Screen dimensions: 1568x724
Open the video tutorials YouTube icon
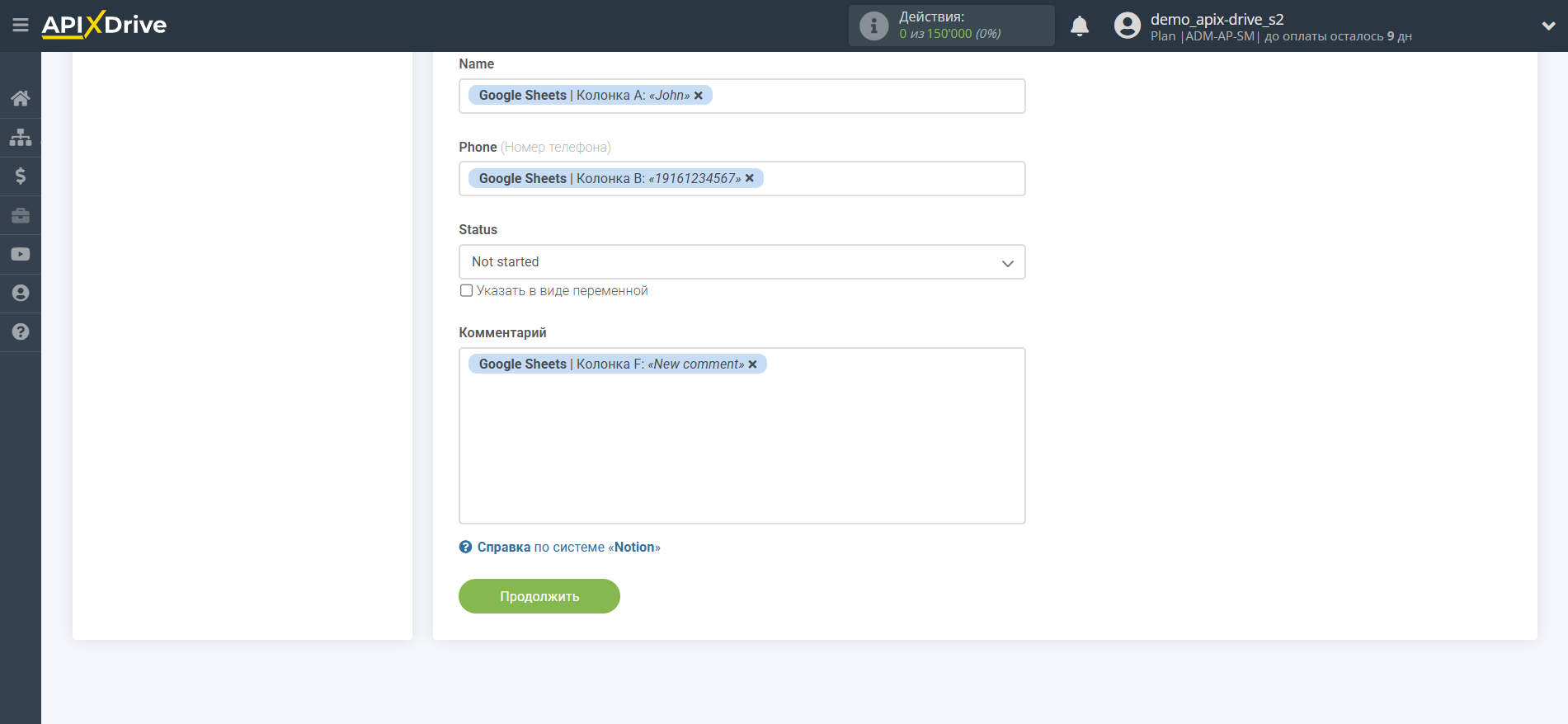[21, 254]
